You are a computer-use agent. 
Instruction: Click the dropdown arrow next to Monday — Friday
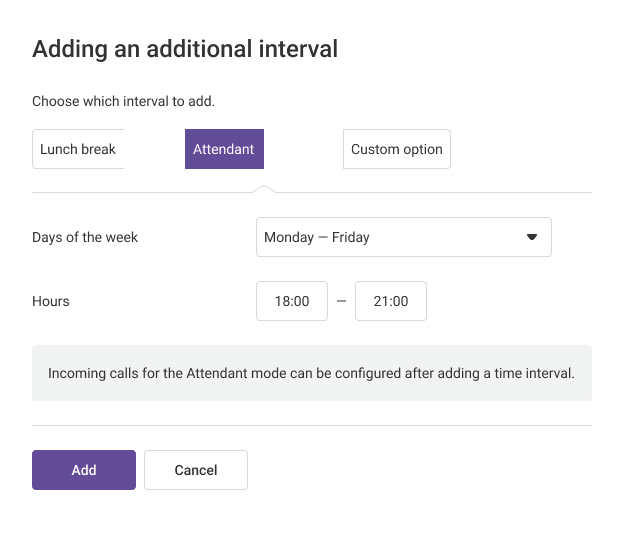click(x=532, y=237)
